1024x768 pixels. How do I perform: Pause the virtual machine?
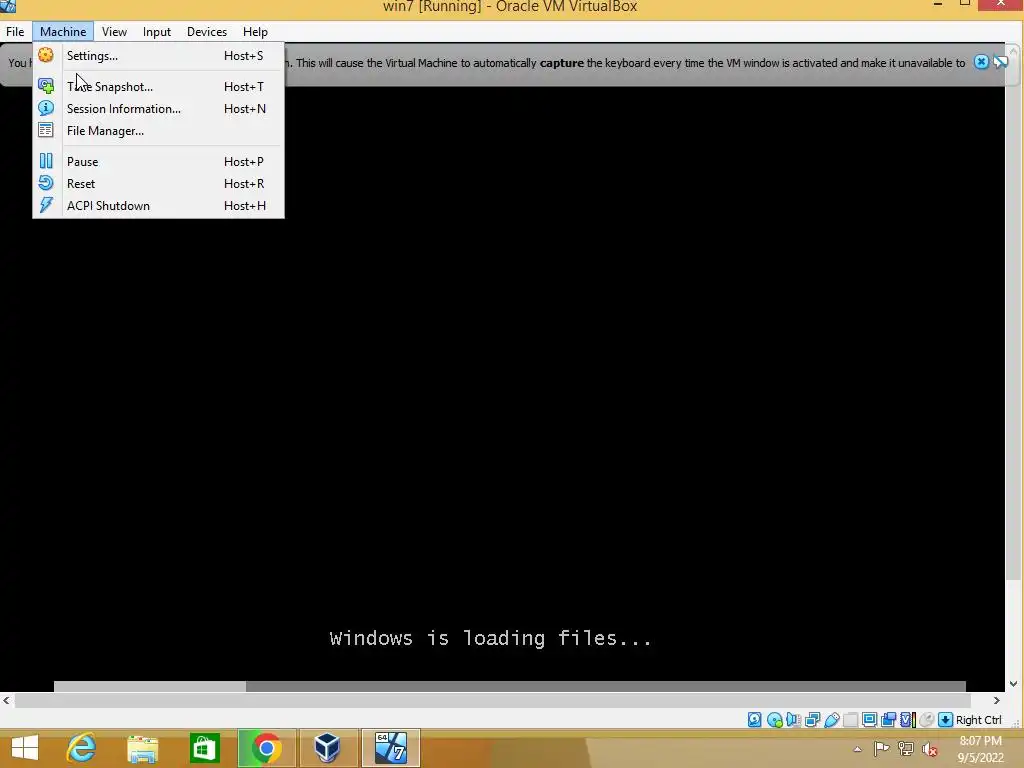[x=158, y=161]
